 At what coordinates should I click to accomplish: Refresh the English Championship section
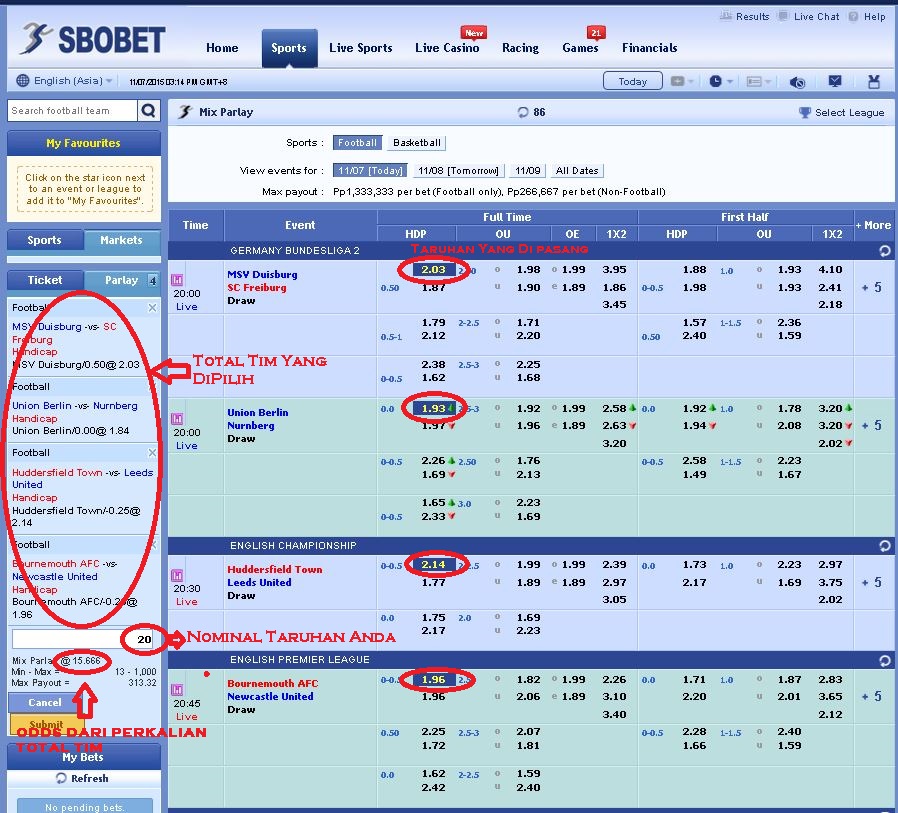(885, 546)
